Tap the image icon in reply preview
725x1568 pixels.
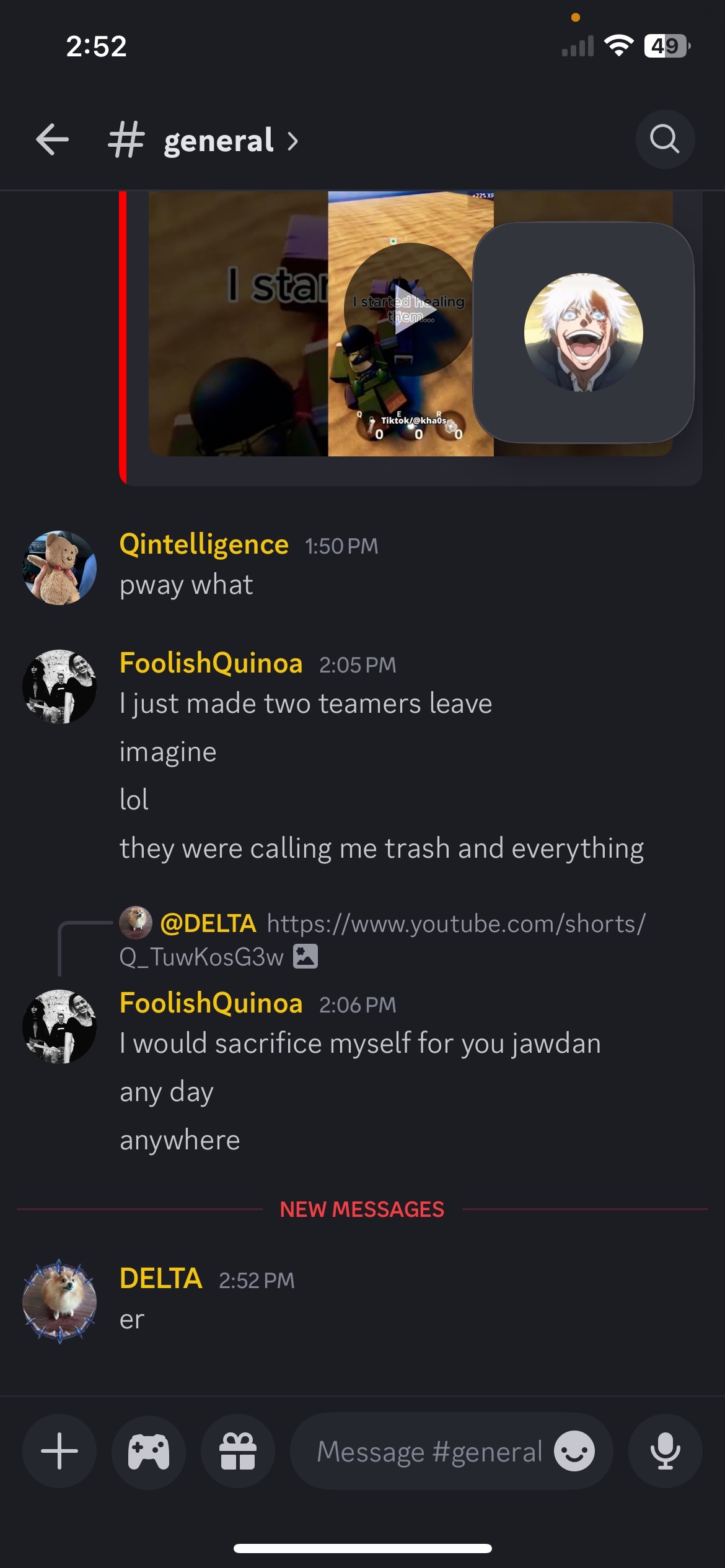[x=305, y=956]
